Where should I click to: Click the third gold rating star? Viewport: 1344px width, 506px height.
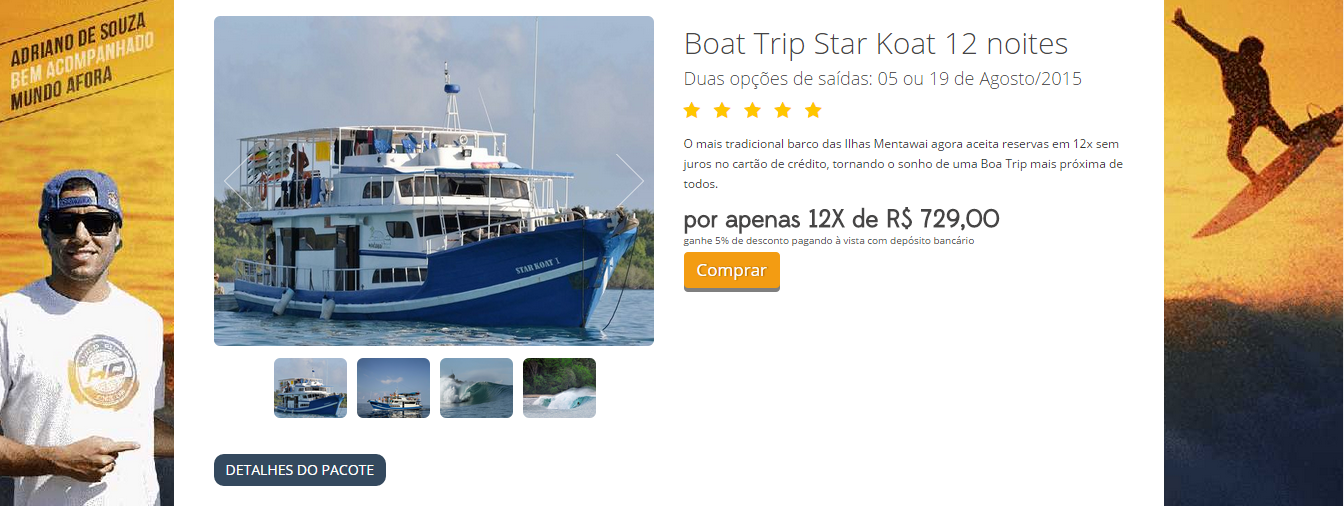[x=752, y=110]
